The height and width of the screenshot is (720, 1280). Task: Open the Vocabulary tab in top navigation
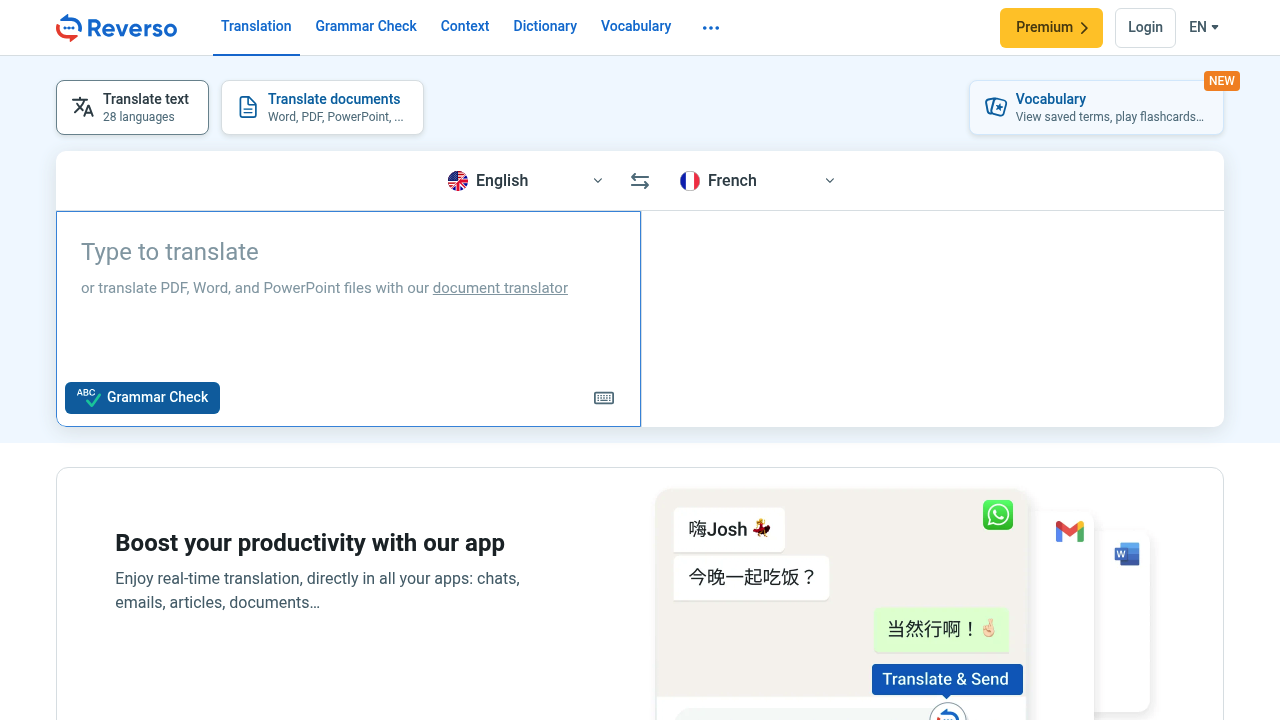(x=636, y=27)
